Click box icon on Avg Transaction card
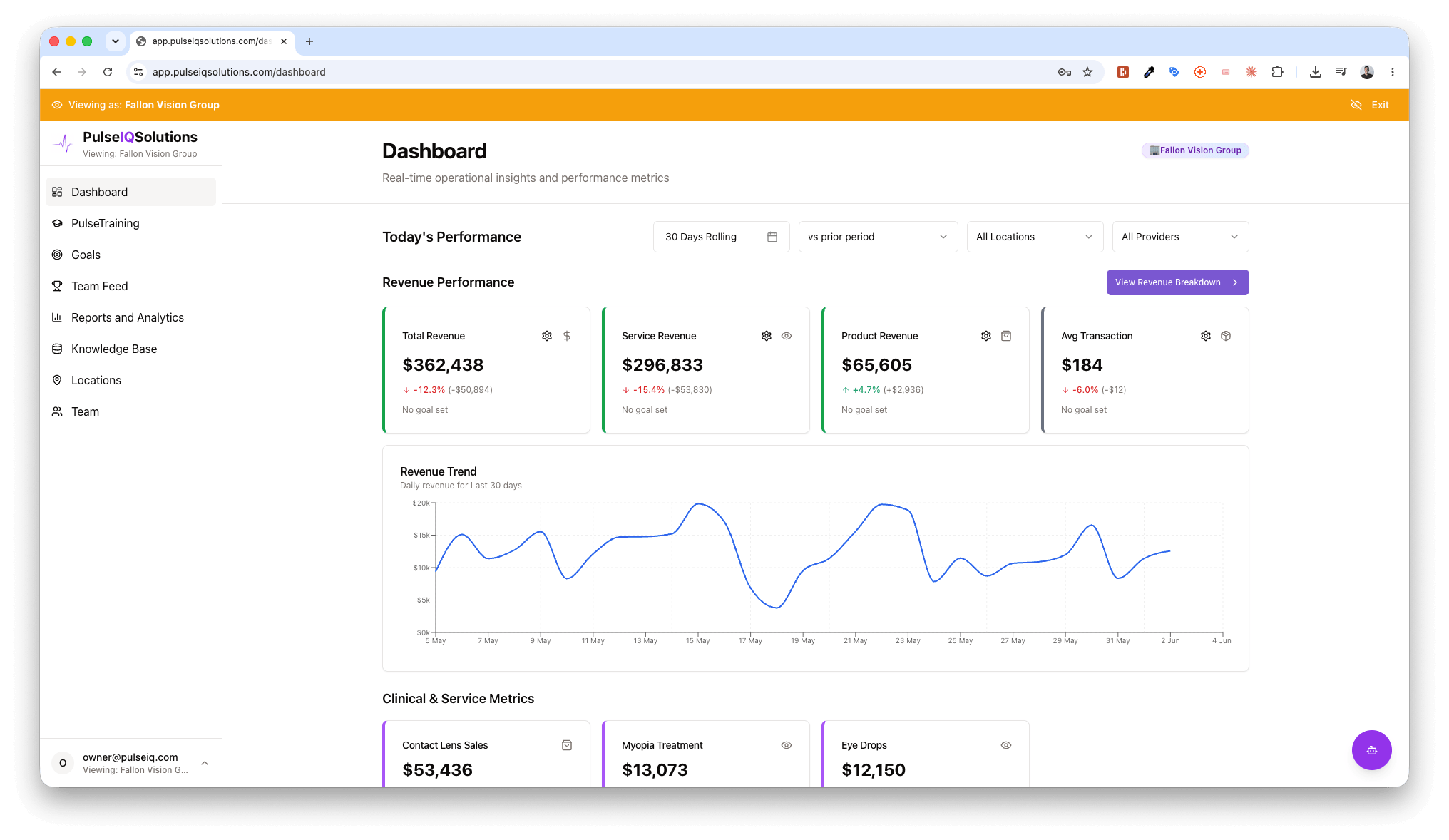This screenshot has width=1449, height=840. pyautogui.click(x=1226, y=336)
